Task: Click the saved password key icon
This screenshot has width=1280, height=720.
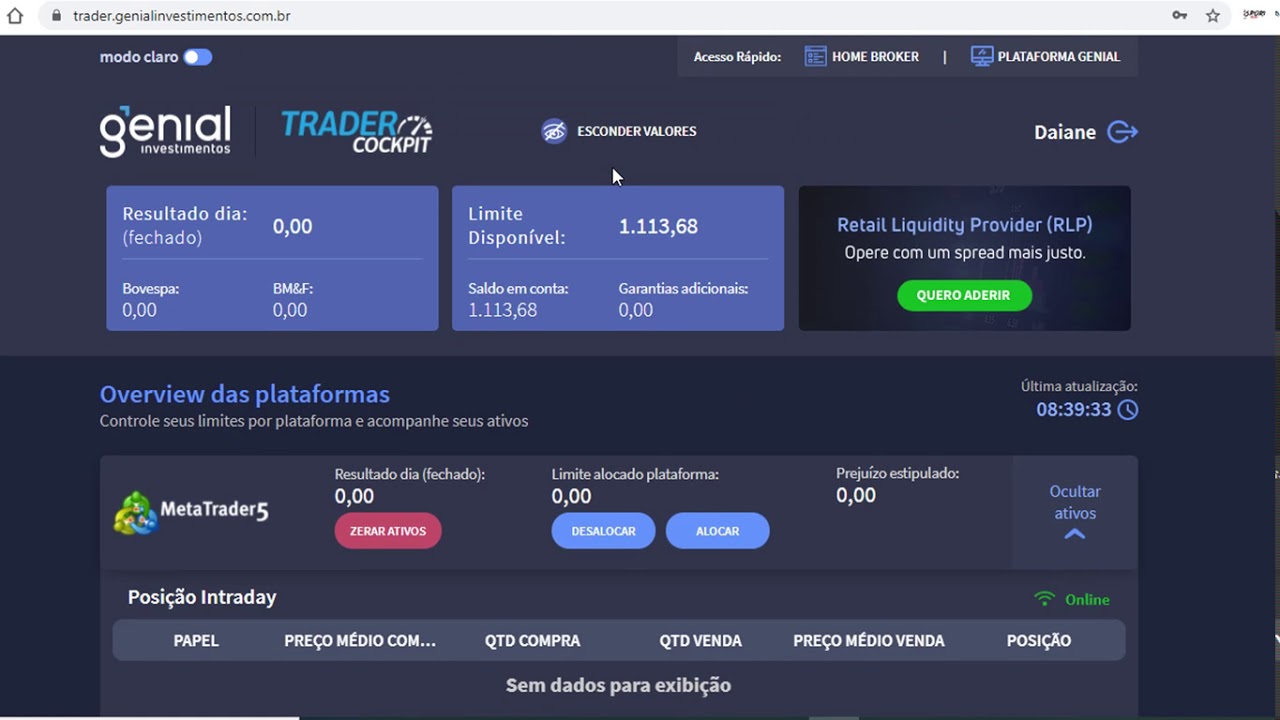Action: pyautogui.click(x=1180, y=16)
